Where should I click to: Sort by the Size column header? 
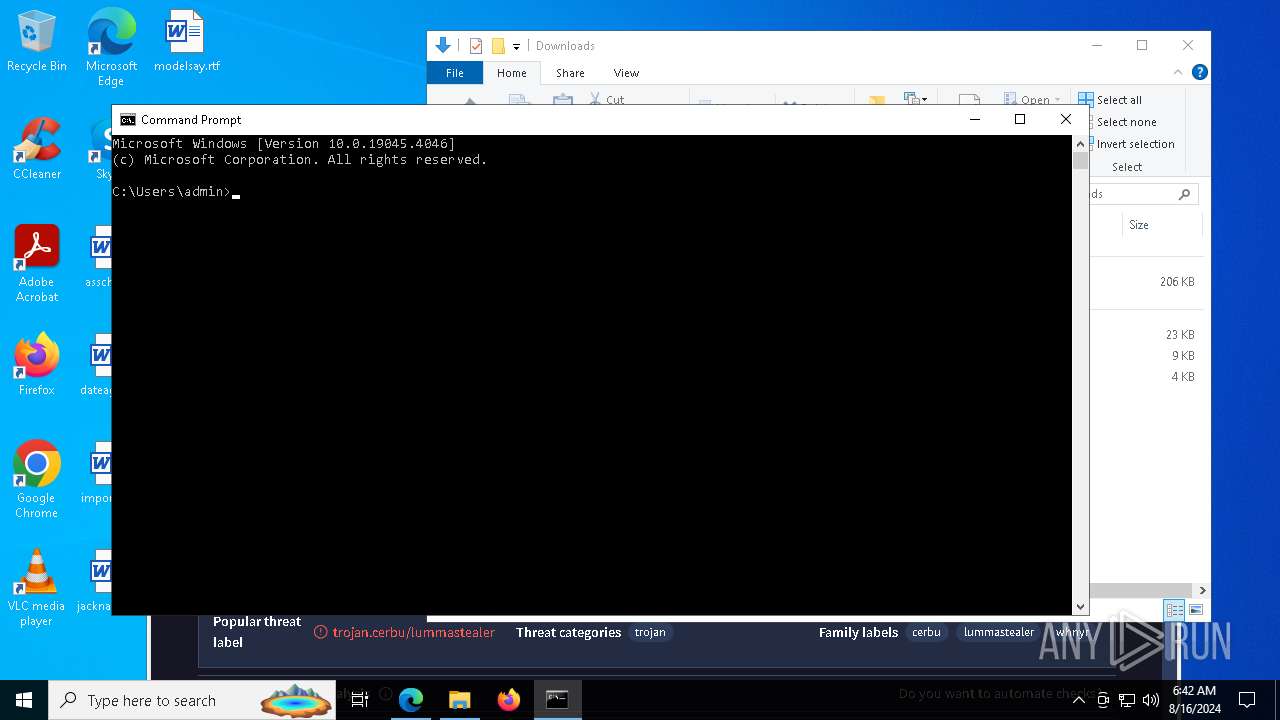(1139, 225)
